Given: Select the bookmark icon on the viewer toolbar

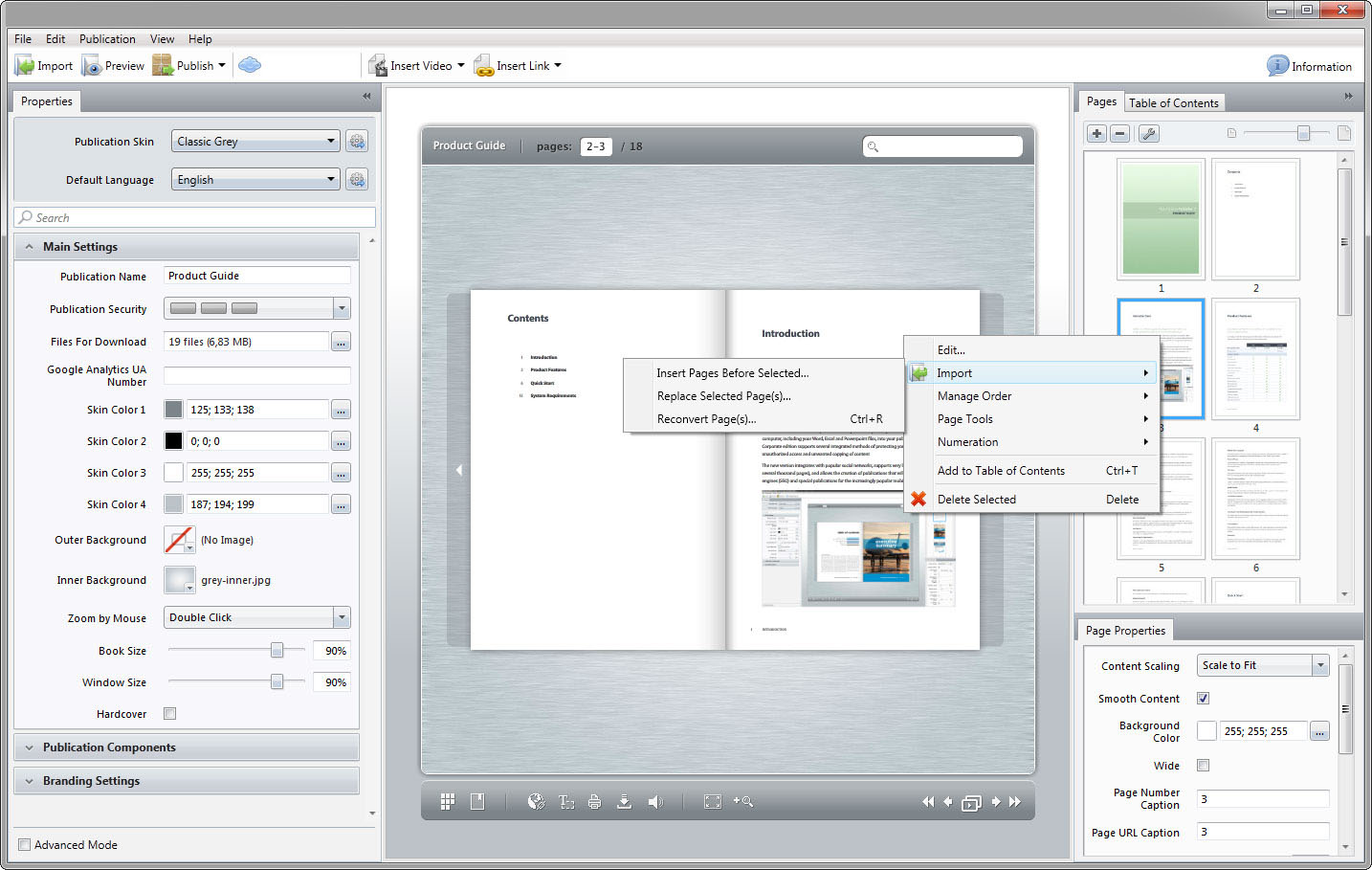Looking at the screenshot, I should pyautogui.click(x=476, y=801).
